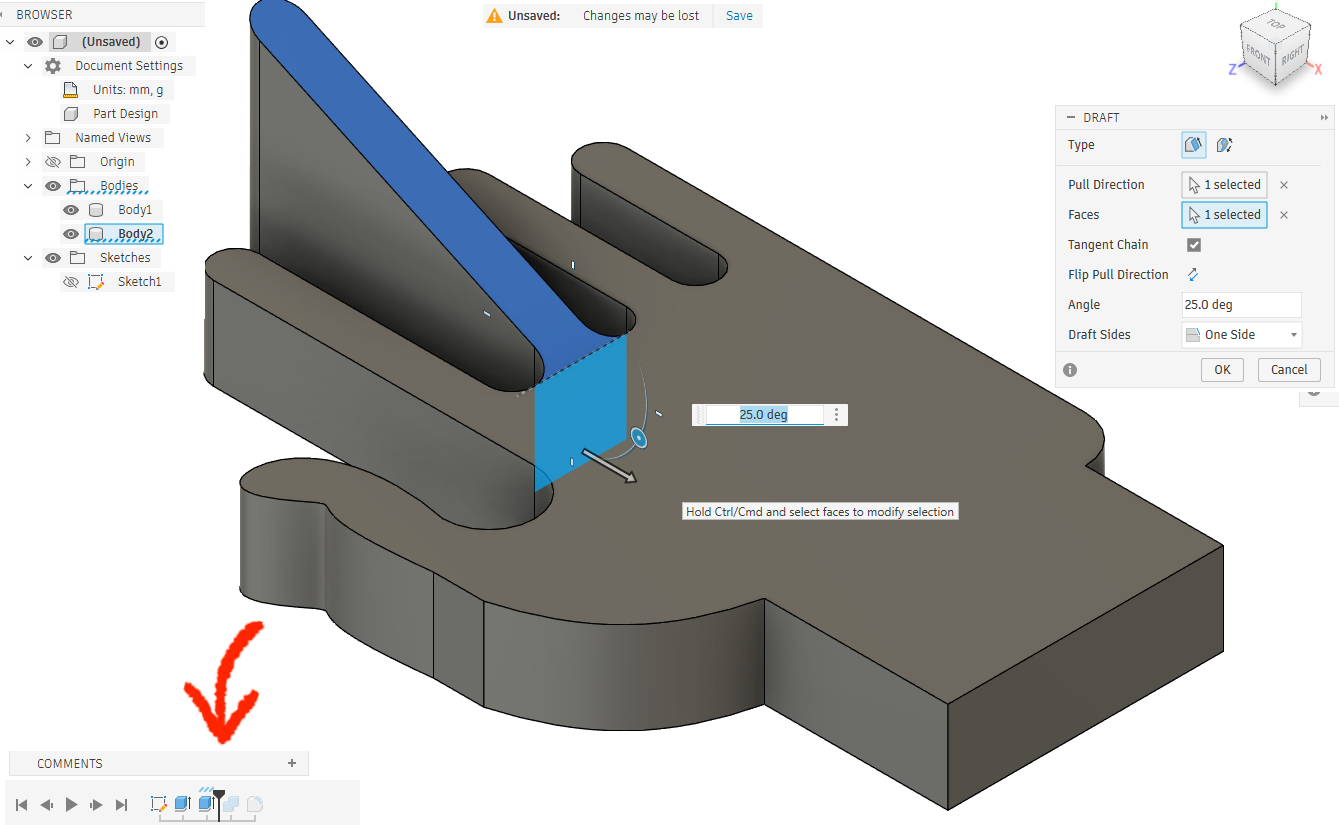Select the combine feature in timeline
This screenshot has height=825, width=1339.
pyautogui.click(x=231, y=803)
